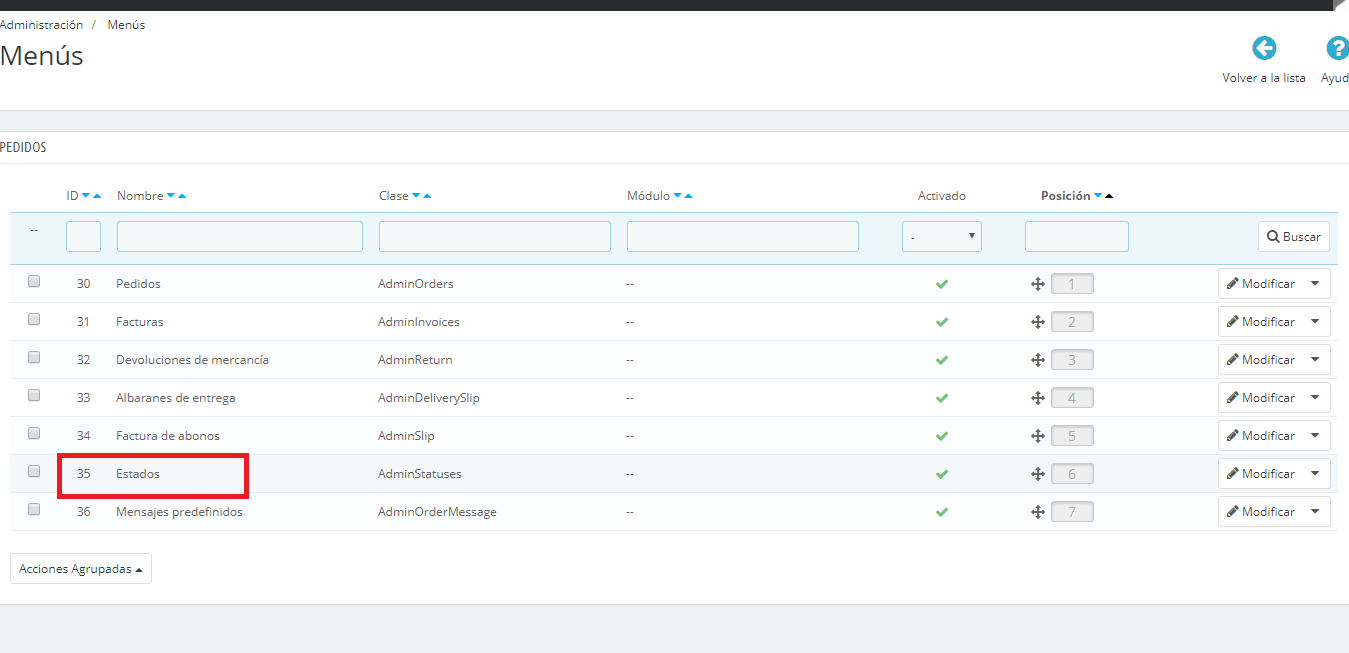
Task: Click Modificar for Devoluciones de mercancía
Action: pos(1261,360)
